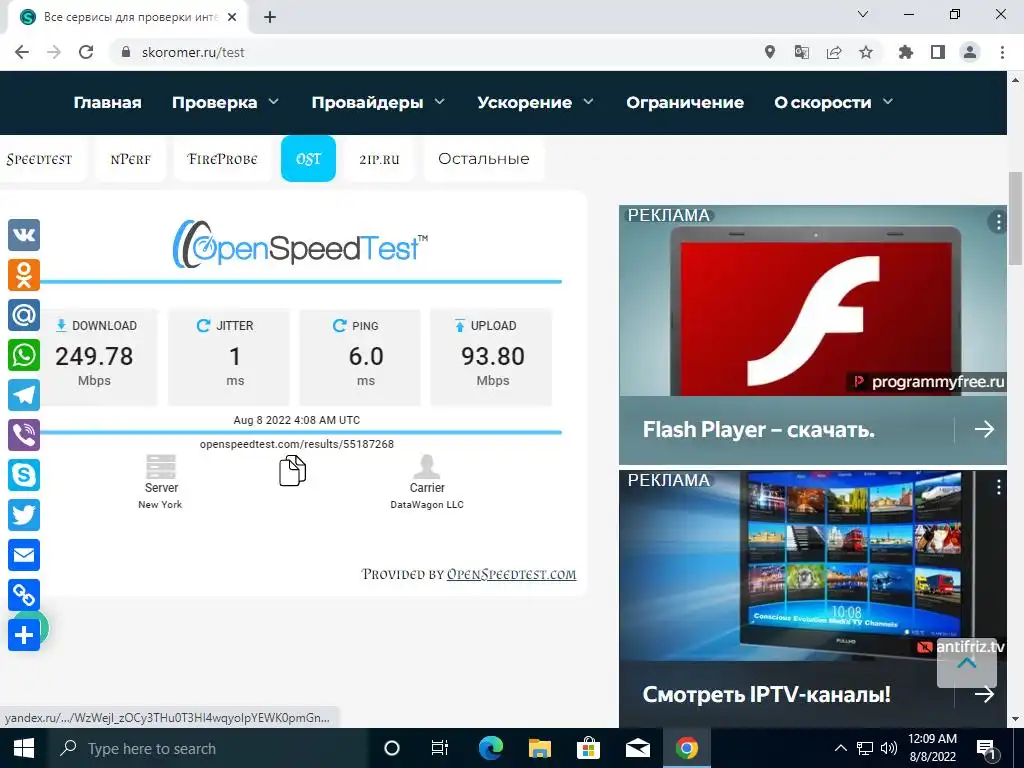Viewport: 1024px width, 768px height.
Task: Expand О скорости dropdown menu
Action: [833, 103]
